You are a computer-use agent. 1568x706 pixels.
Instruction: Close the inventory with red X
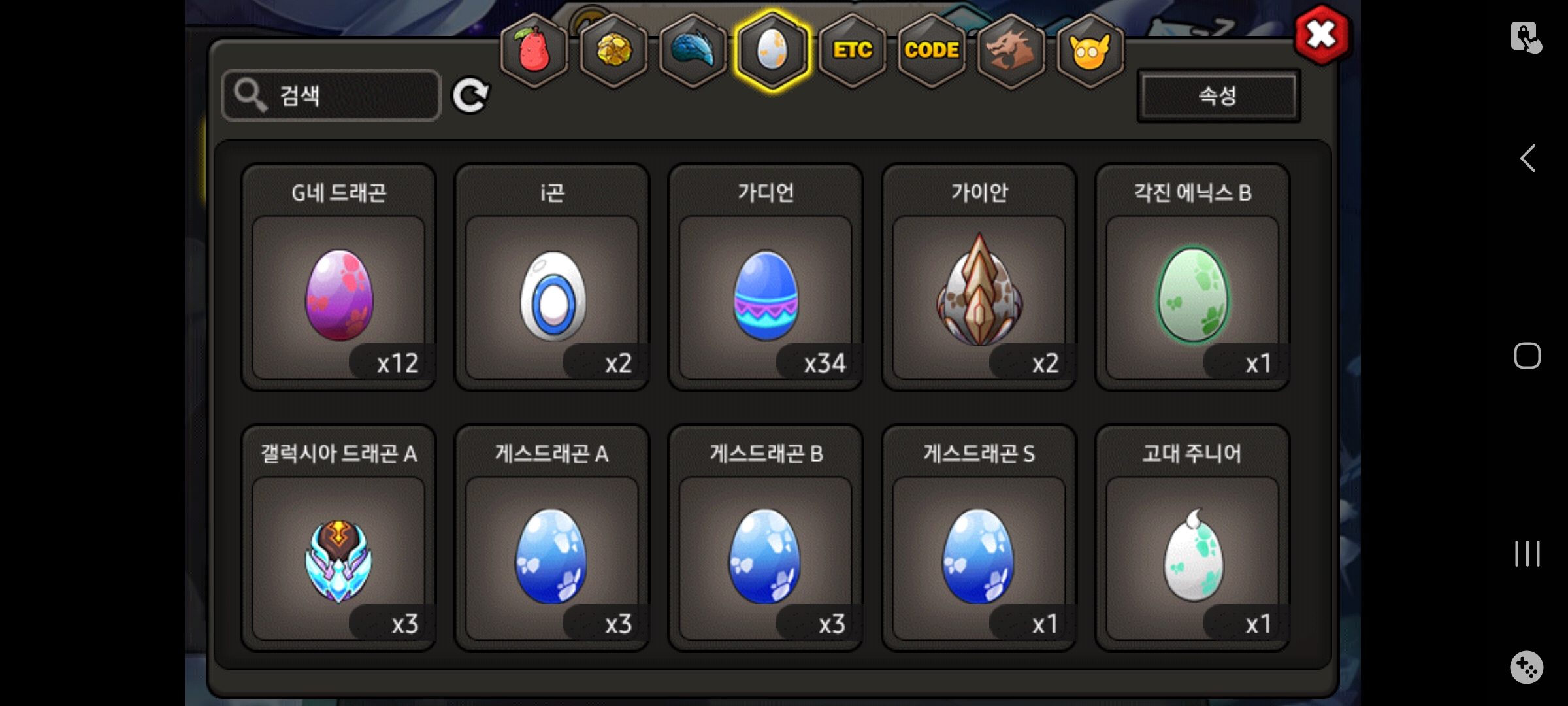(1322, 35)
